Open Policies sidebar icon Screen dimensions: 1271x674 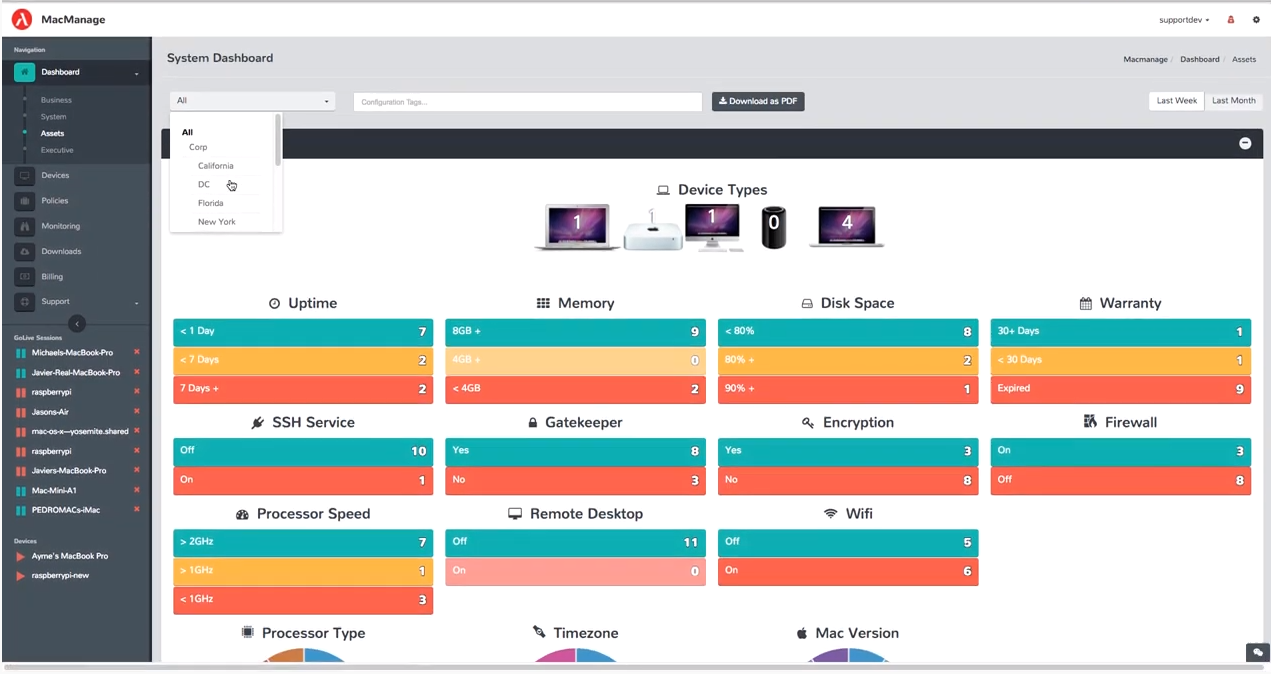(x=24, y=201)
